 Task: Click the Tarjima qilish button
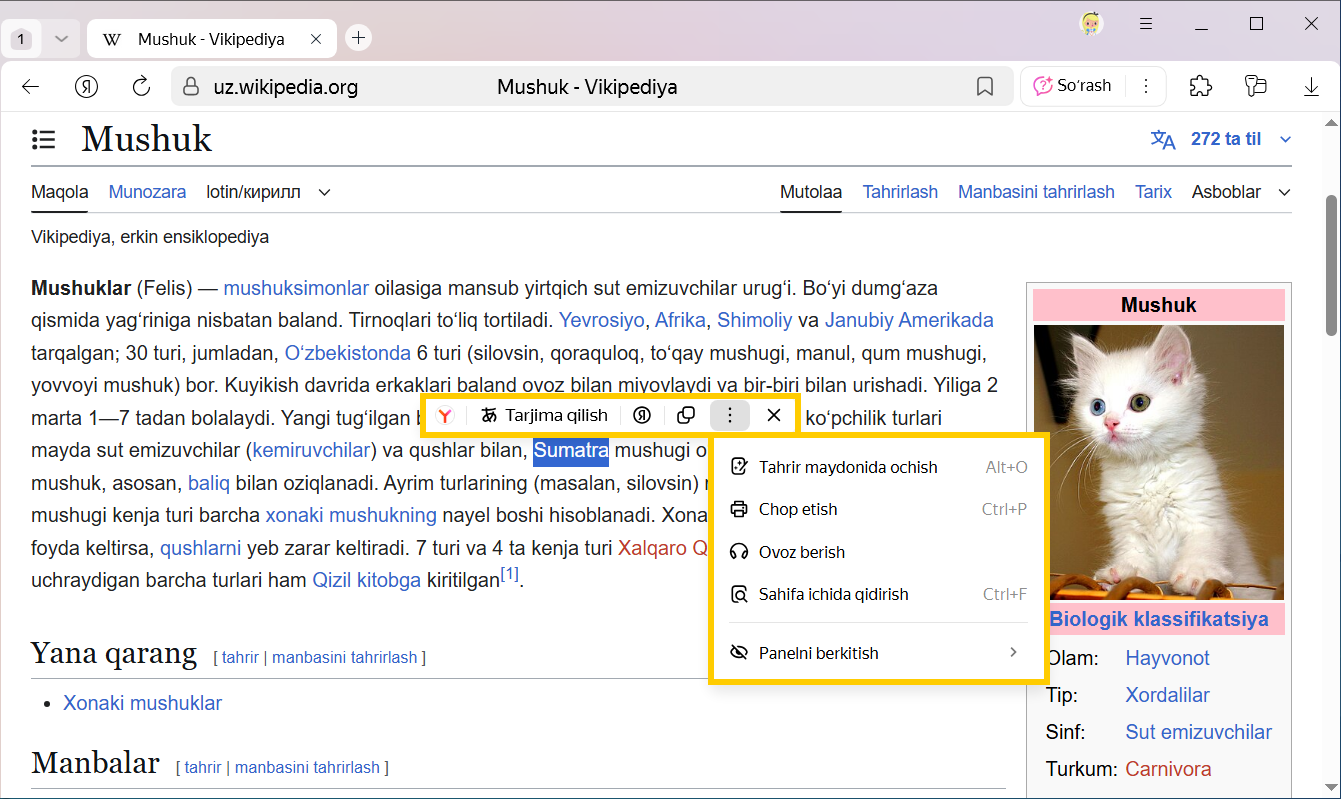pyautogui.click(x=544, y=415)
